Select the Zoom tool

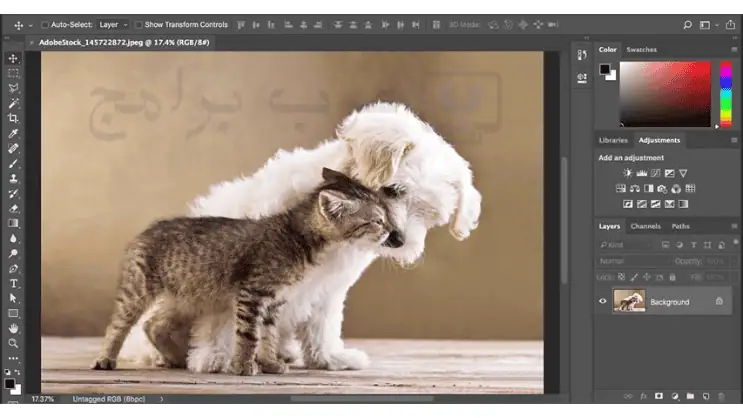13,343
